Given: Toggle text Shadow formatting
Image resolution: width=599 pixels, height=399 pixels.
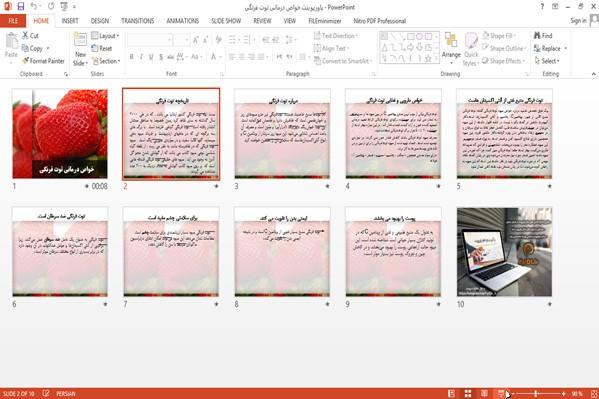Looking at the screenshot, I should [161, 57].
